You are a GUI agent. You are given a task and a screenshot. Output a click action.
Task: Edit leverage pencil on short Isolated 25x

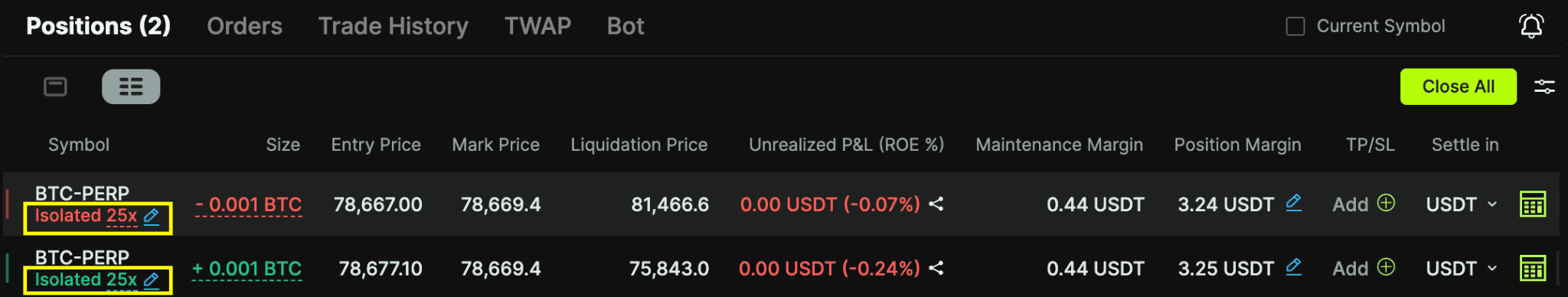tap(152, 217)
